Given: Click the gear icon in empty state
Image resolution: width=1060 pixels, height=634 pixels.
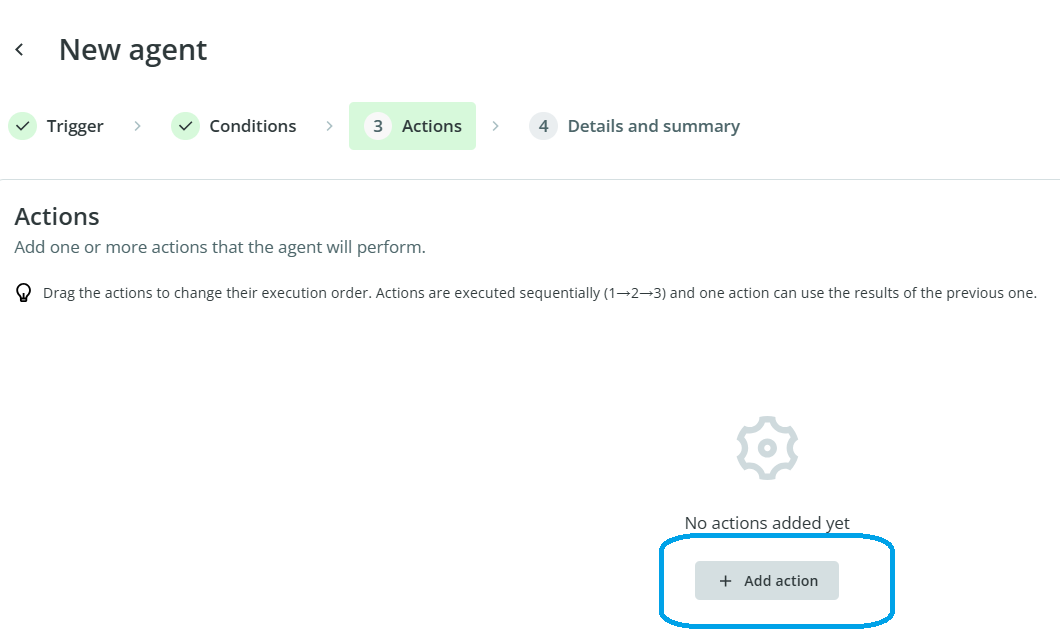Looking at the screenshot, I should (x=767, y=447).
